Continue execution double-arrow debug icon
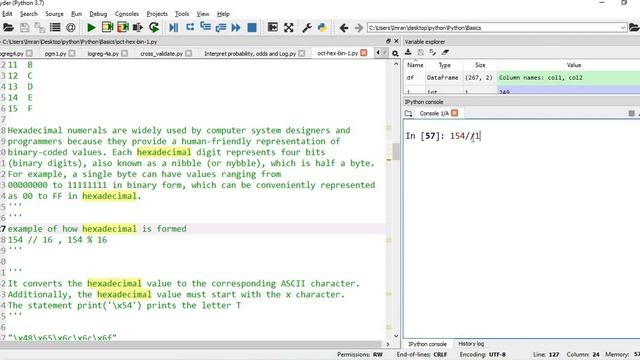This screenshot has width=640, height=360. (x=236, y=28)
